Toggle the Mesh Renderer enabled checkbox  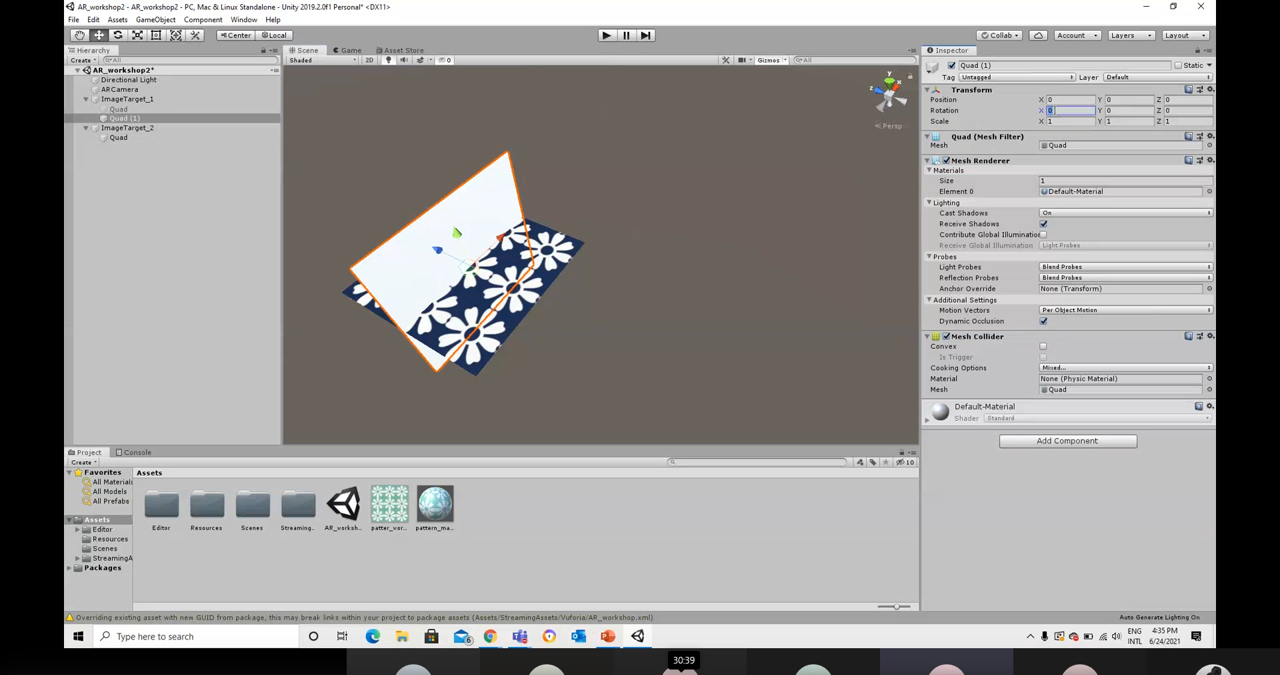click(946, 160)
